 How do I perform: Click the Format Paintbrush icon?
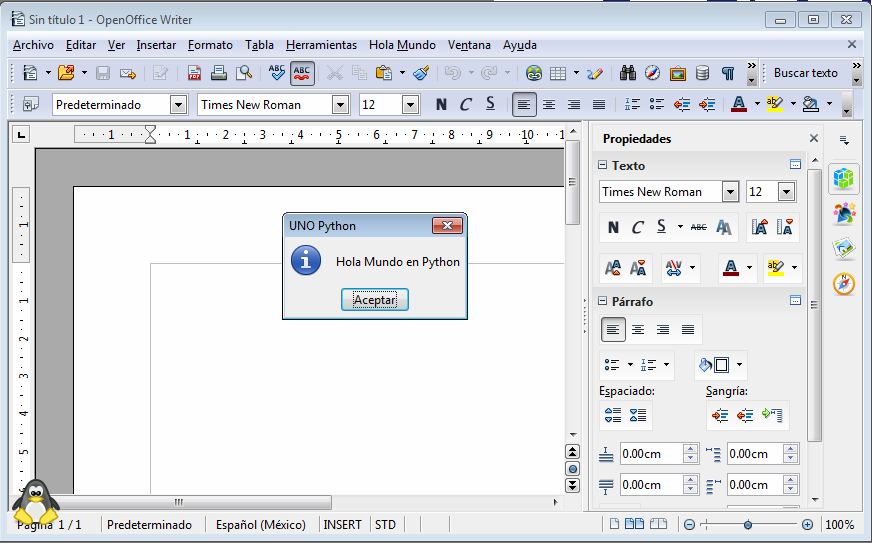pos(421,73)
